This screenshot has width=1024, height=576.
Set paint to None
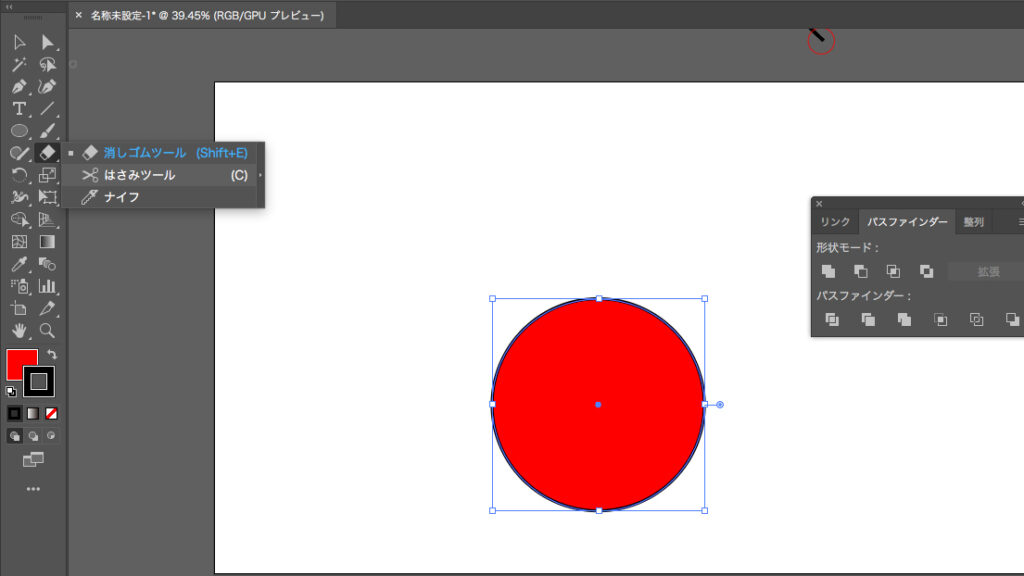pyautogui.click(x=51, y=413)
